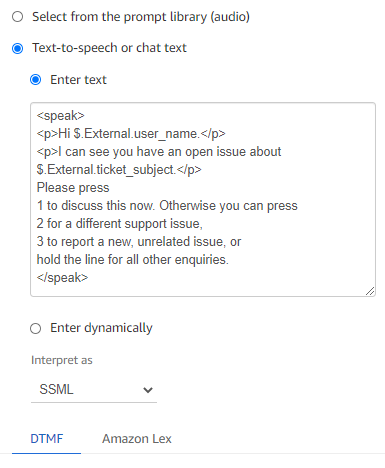Screen dimensions: 385x468
Task: Click the $.External.ticket_subject line in text box
Action: 119,170
